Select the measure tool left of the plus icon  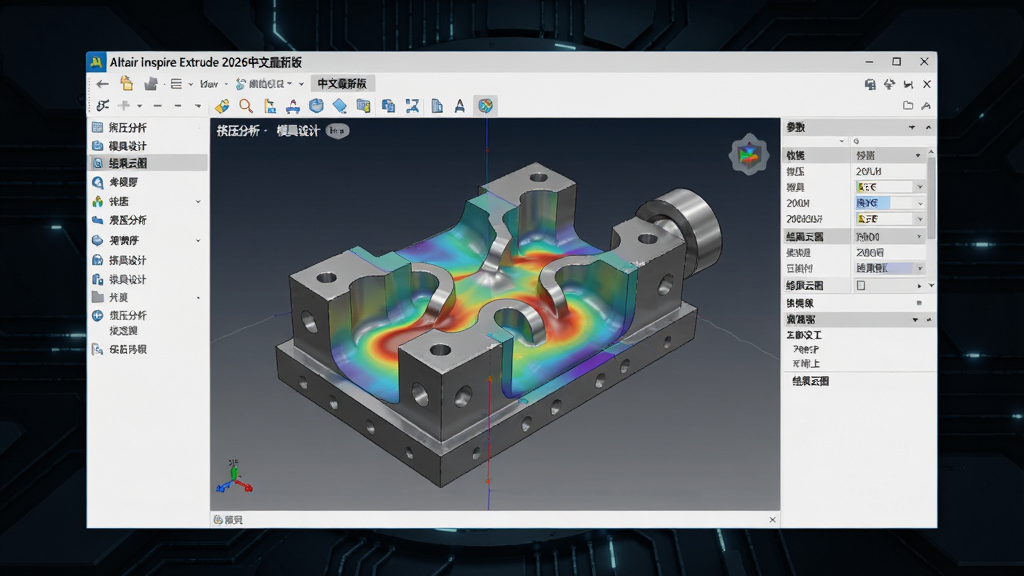click(103, 105)
